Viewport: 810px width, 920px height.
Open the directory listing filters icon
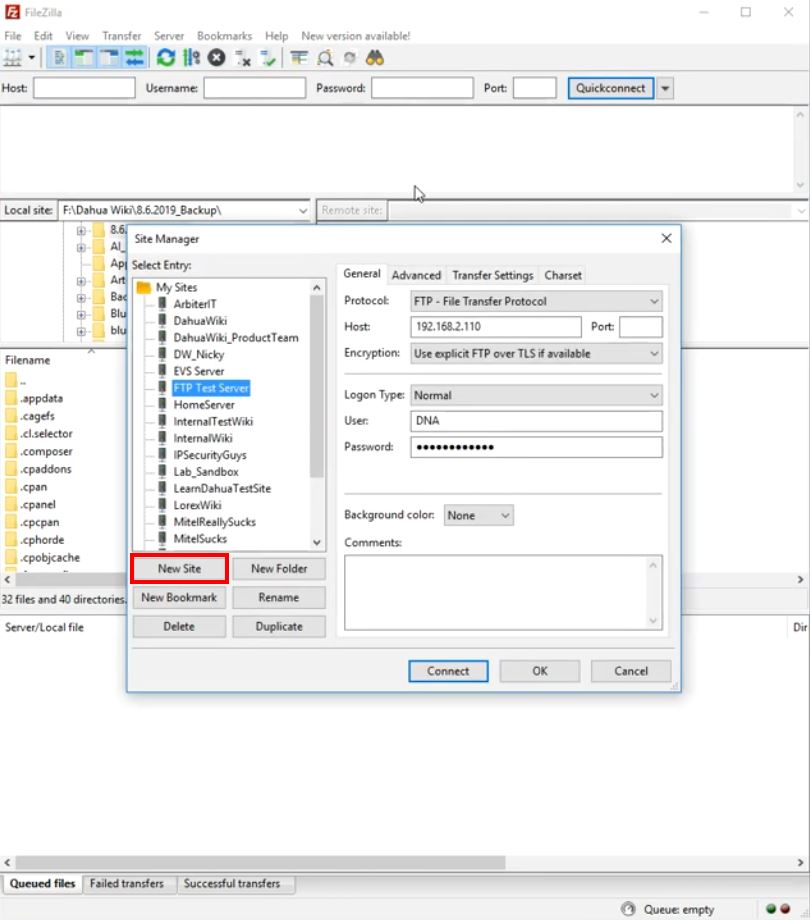(x=299, y=58)
